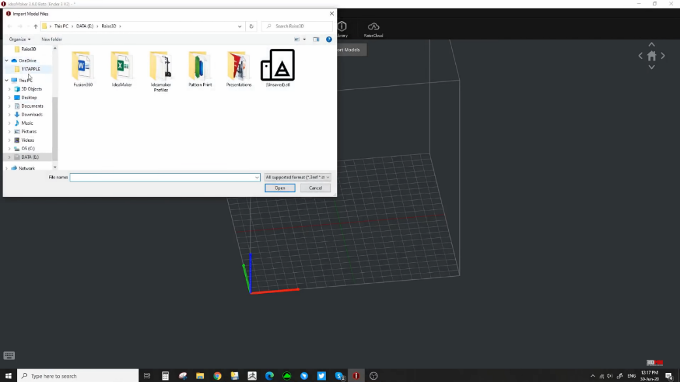
Task: Select Raise3D in navigation tree
Action: coord(29,49)
